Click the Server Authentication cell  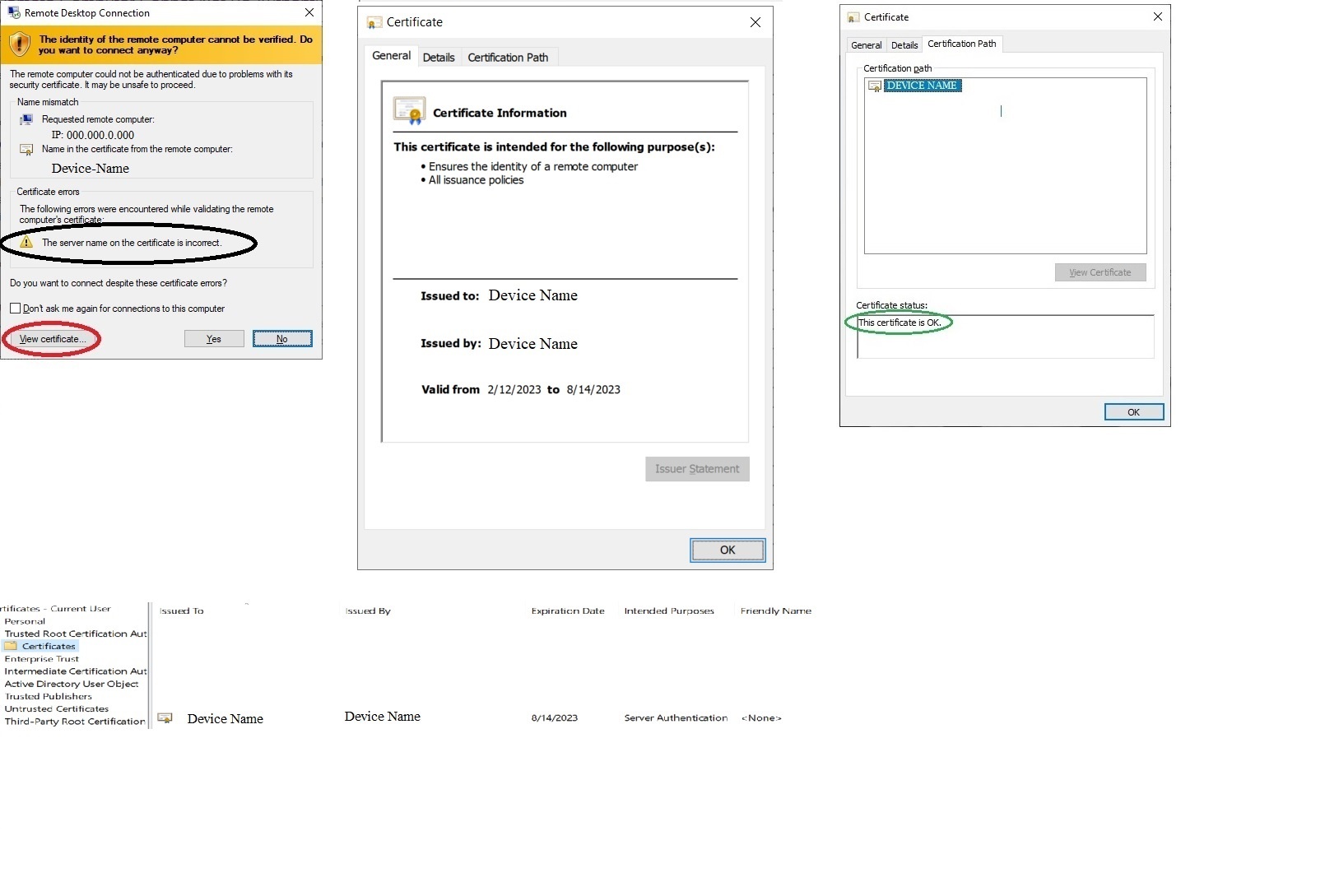coord(676,718)
